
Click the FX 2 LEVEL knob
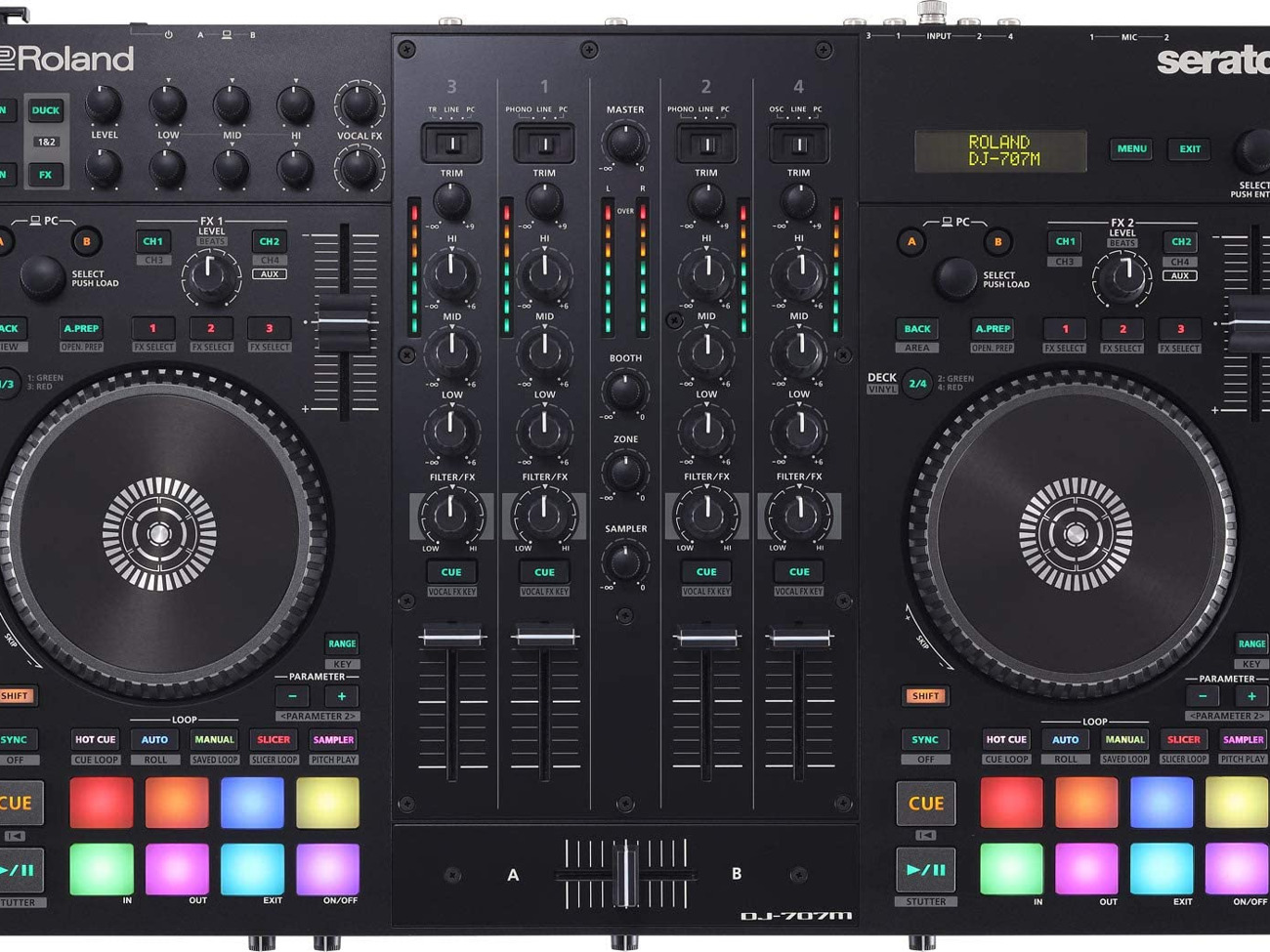[1122, 275]
